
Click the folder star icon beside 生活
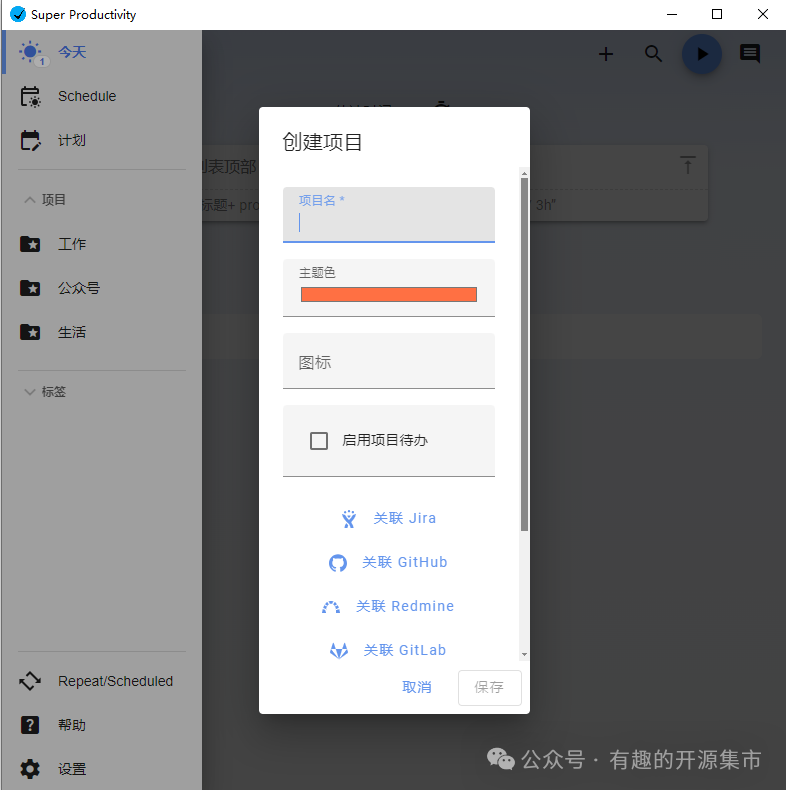[30, 333]
